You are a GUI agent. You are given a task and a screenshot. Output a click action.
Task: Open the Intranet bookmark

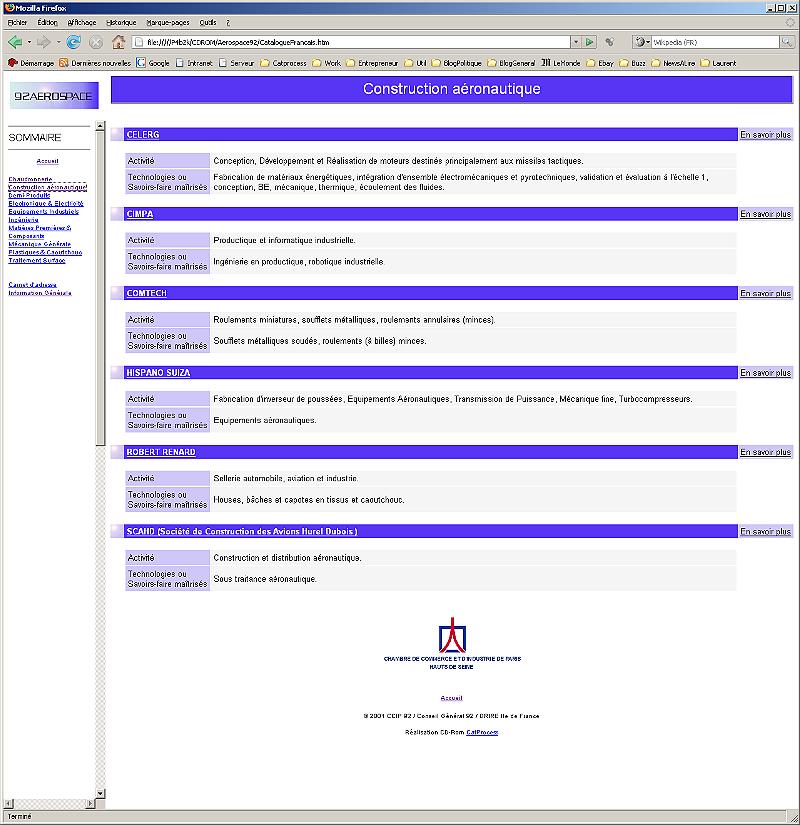click(x=194, y=63)
